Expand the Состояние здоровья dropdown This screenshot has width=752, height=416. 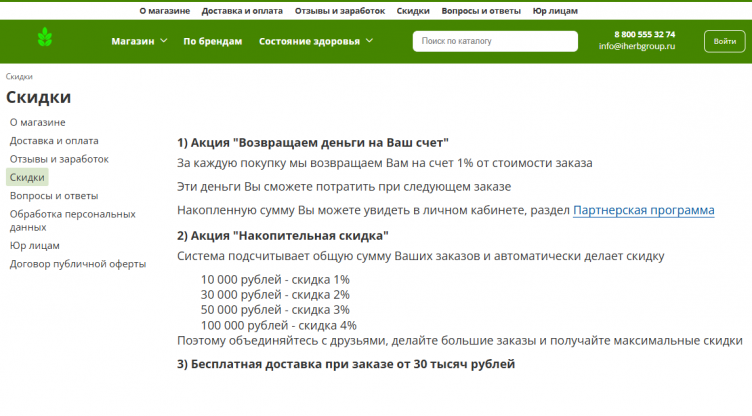(315, 41)
